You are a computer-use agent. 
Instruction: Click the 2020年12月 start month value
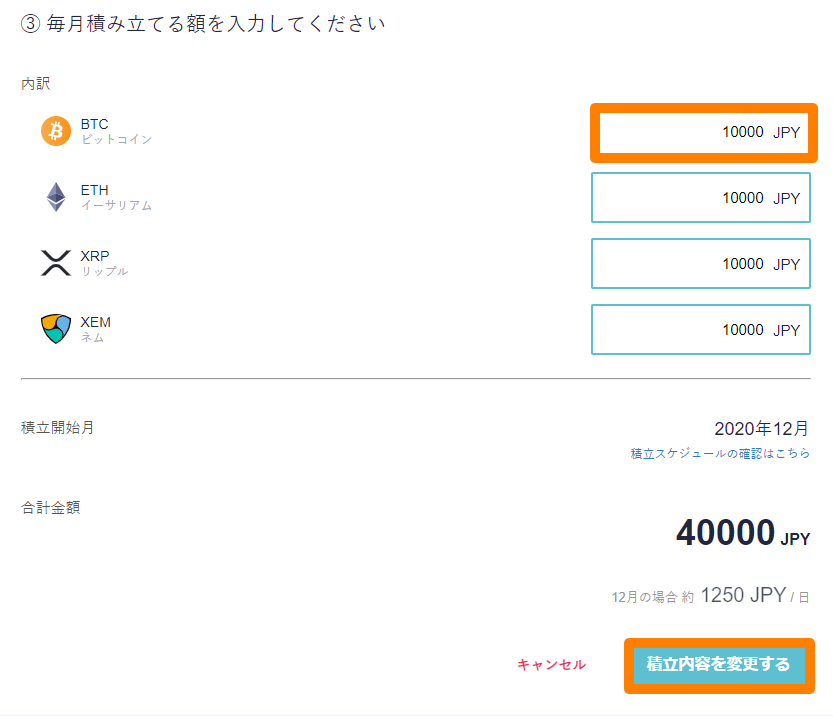click(761, 429)
